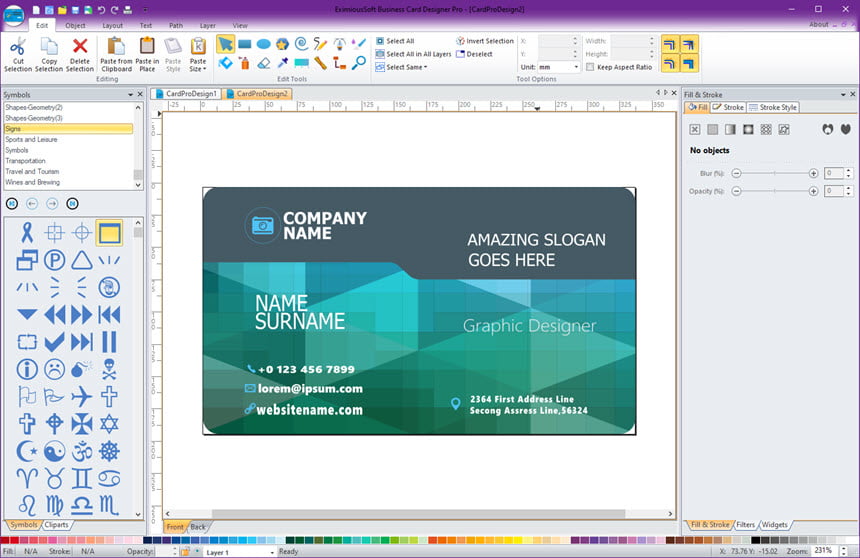The height and width of the screenshot is (558, 860).
Task: Switch to the Stroke Style tab
Action: click(x=773, y=108)
